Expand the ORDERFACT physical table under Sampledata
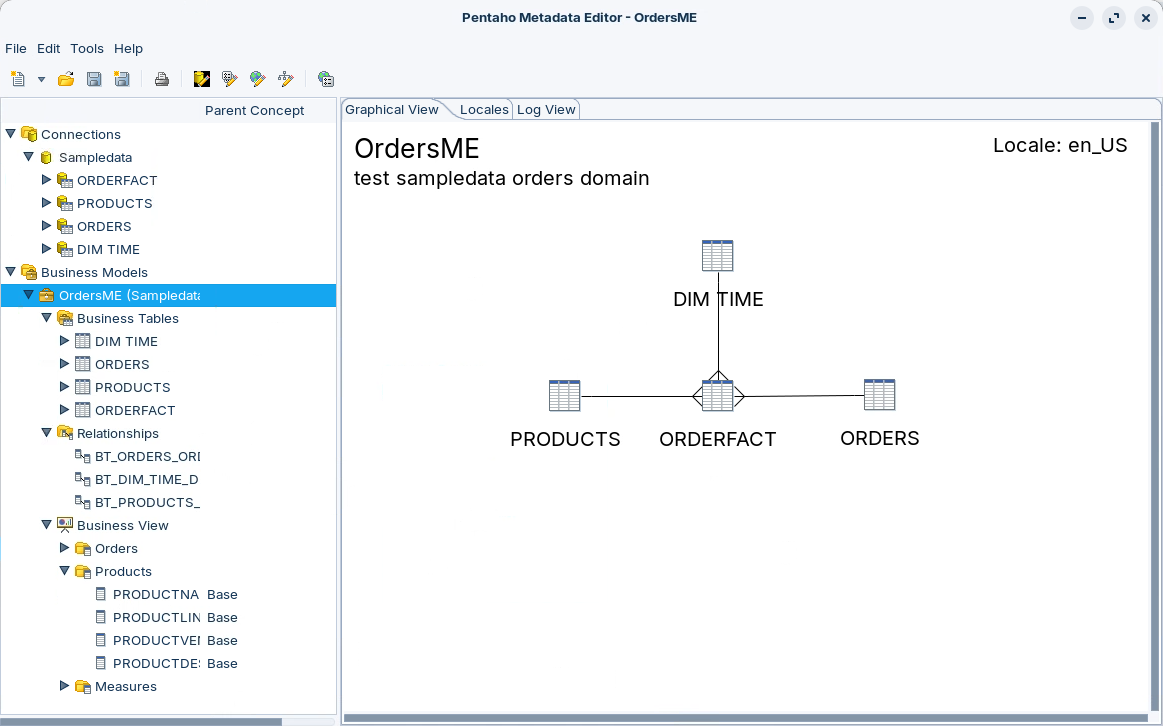1163x726 pixels. (x=47, y=180)
